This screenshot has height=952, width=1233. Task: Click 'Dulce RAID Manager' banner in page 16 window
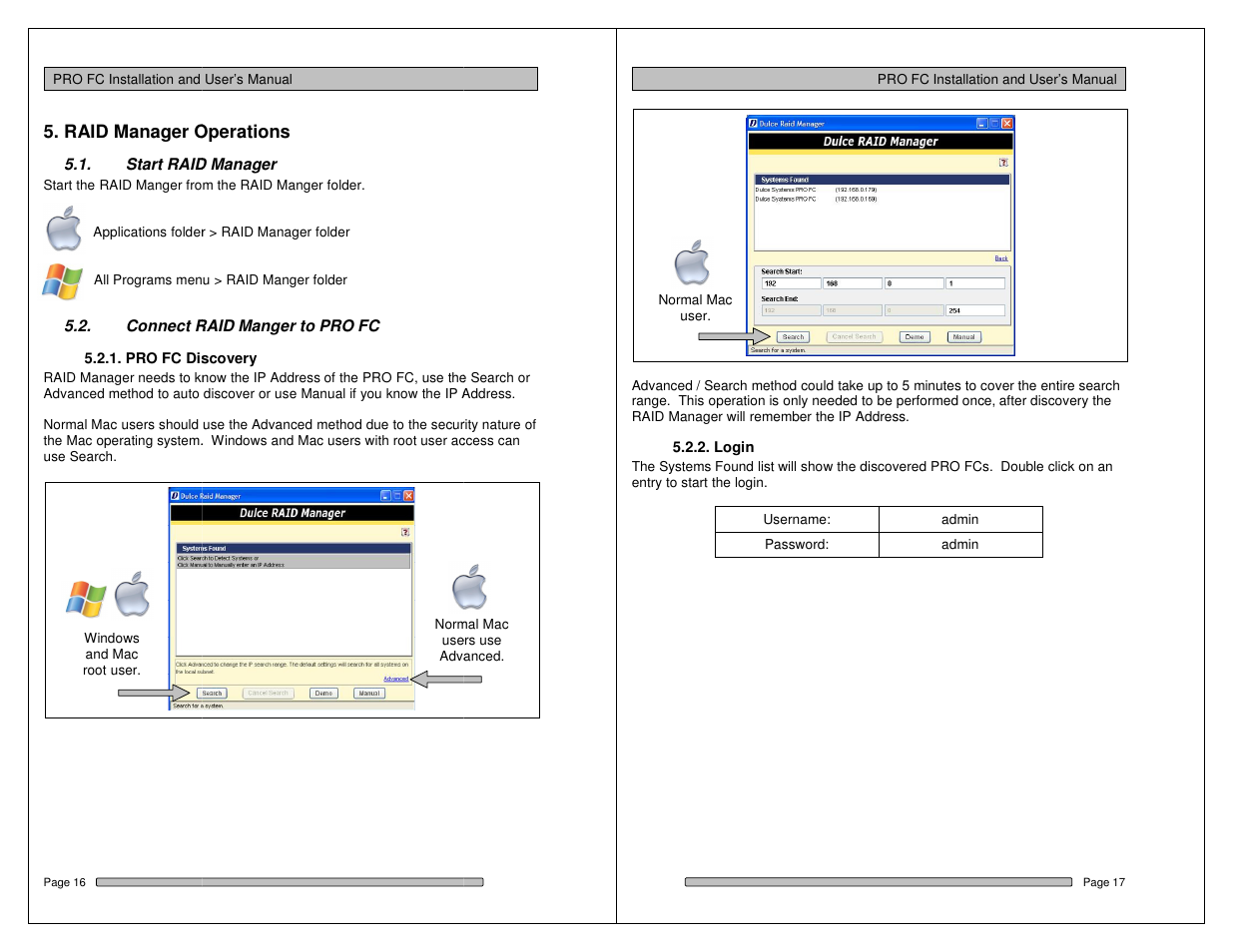coord(293,513)
